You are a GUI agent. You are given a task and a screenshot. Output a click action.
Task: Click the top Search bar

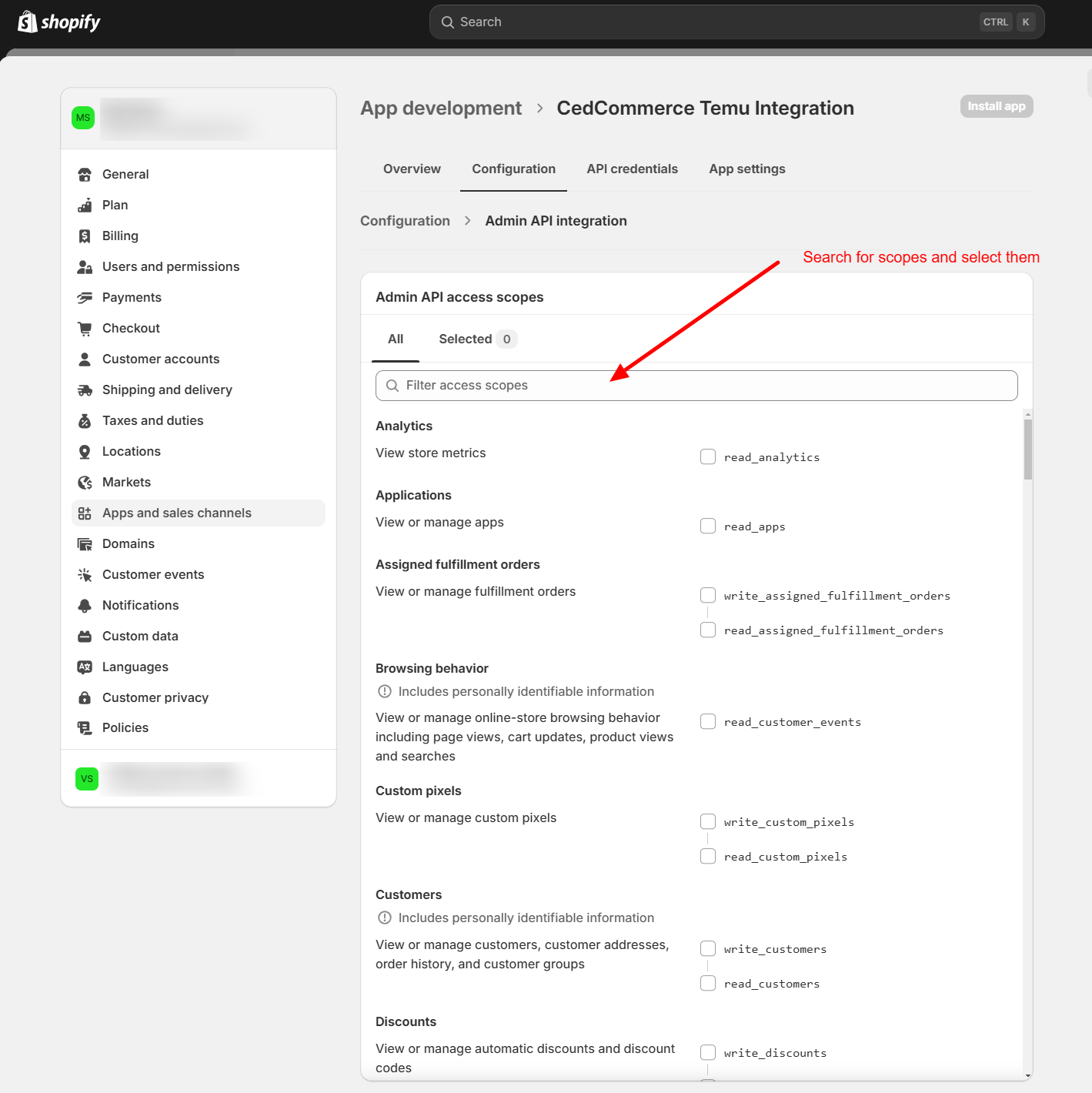coord(736,22)
